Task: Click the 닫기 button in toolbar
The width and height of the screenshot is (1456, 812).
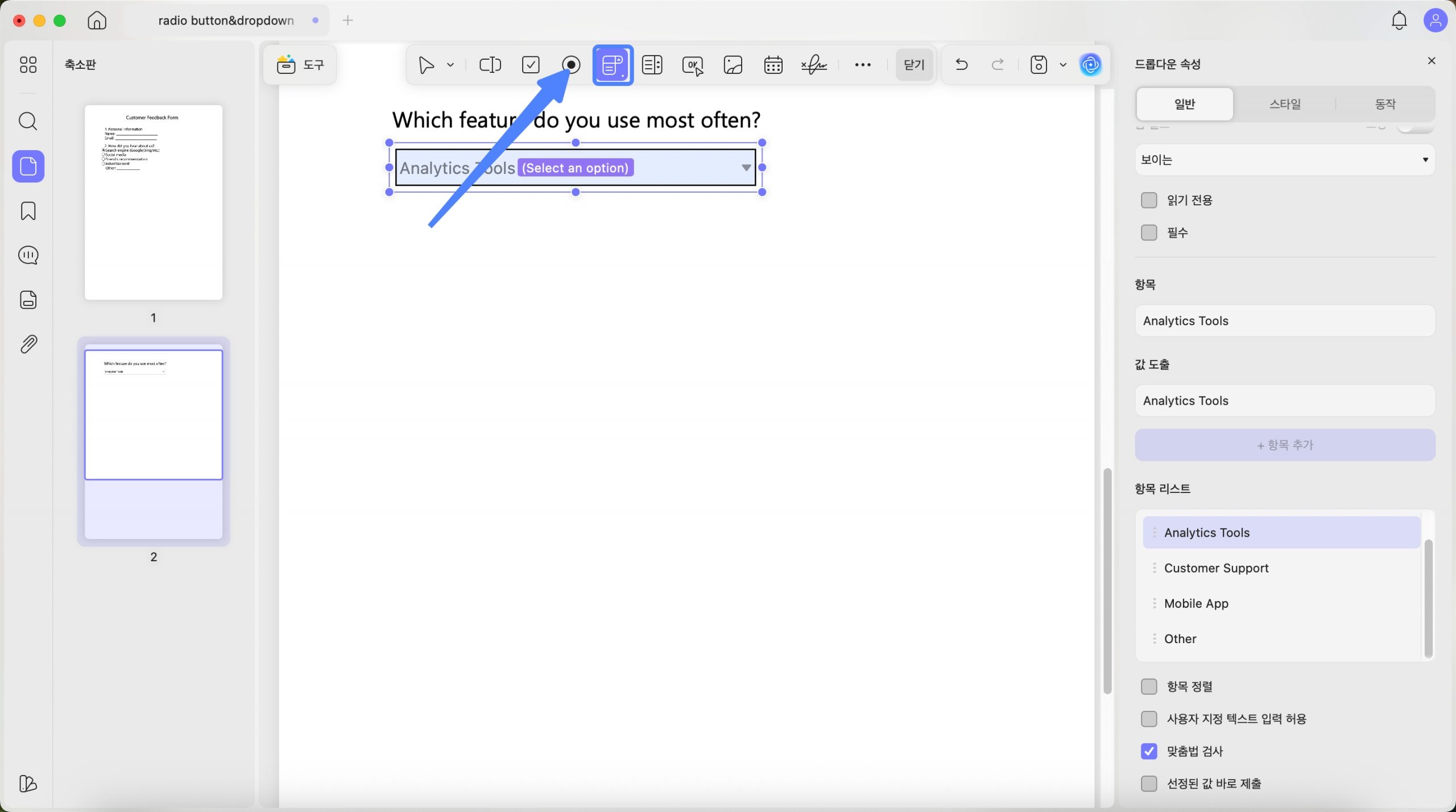Action: point(914,65)
